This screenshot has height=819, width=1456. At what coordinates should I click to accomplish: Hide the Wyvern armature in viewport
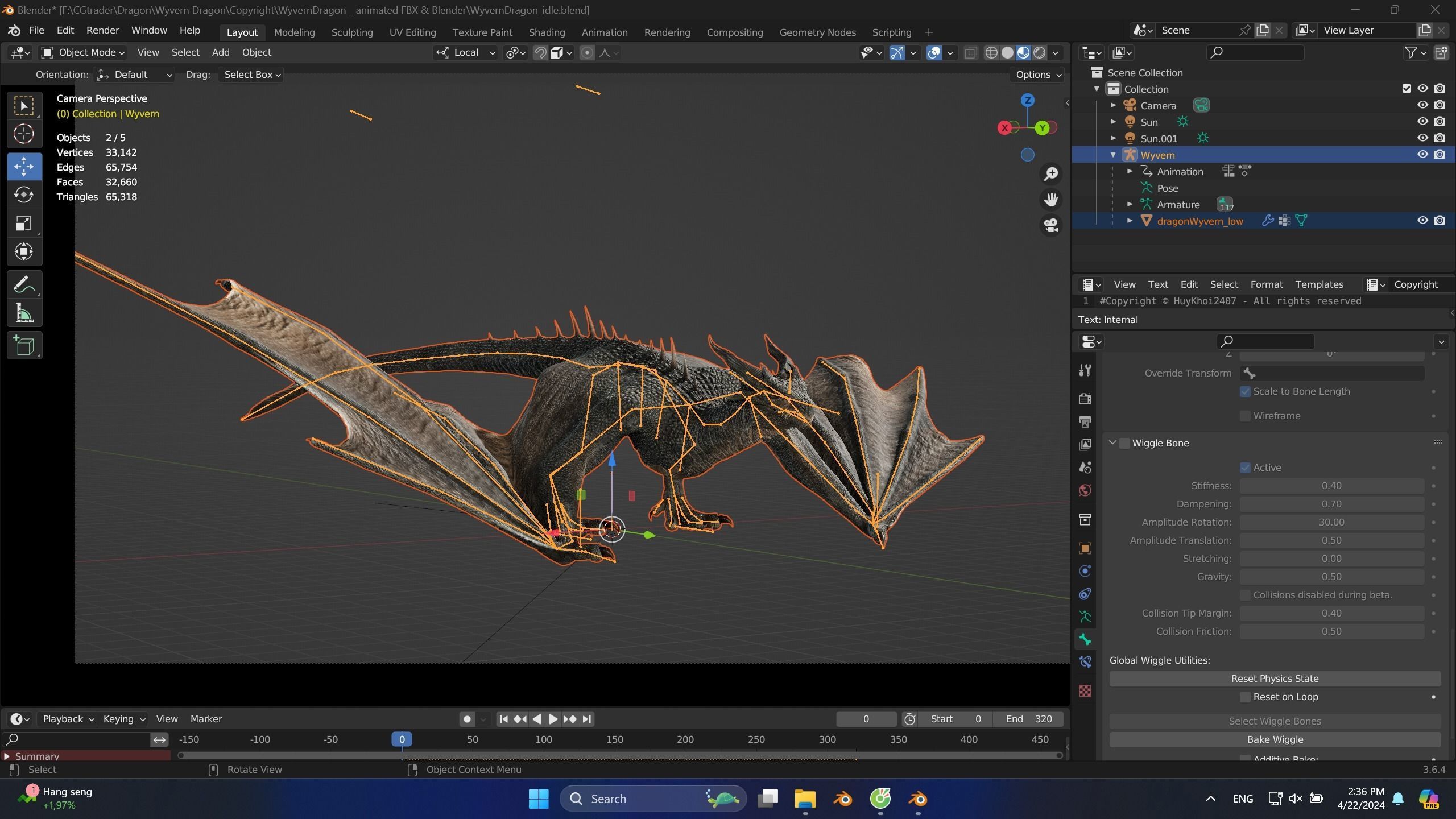click(1422, 155)
